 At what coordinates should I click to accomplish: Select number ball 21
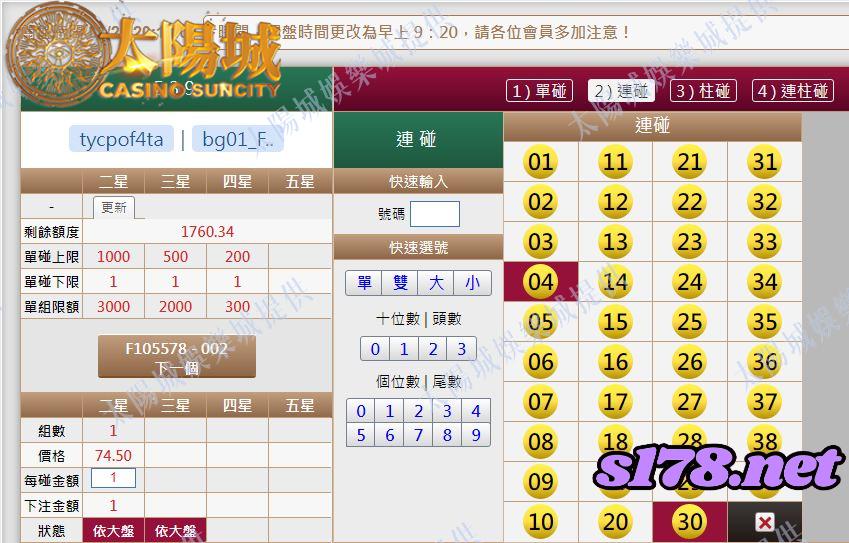coord(689,162)
